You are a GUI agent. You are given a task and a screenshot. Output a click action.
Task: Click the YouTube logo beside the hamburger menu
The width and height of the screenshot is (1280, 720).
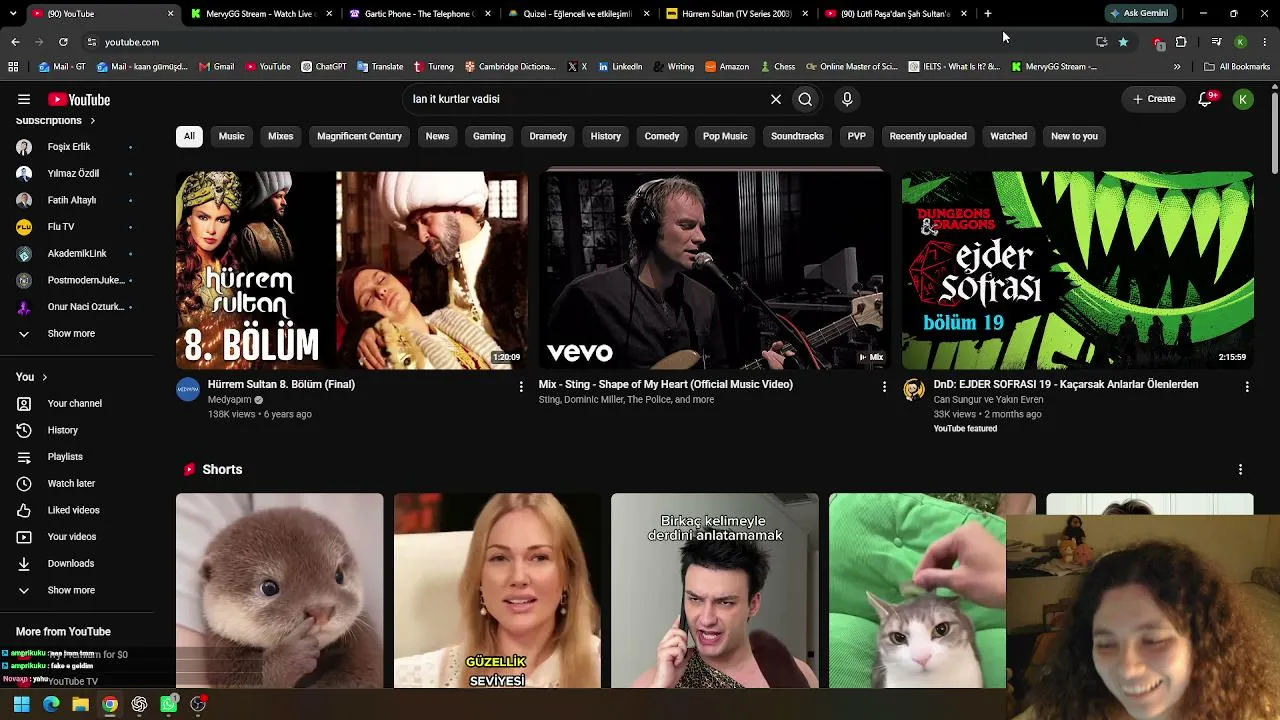pyautogui.click(x=79, y=99)
